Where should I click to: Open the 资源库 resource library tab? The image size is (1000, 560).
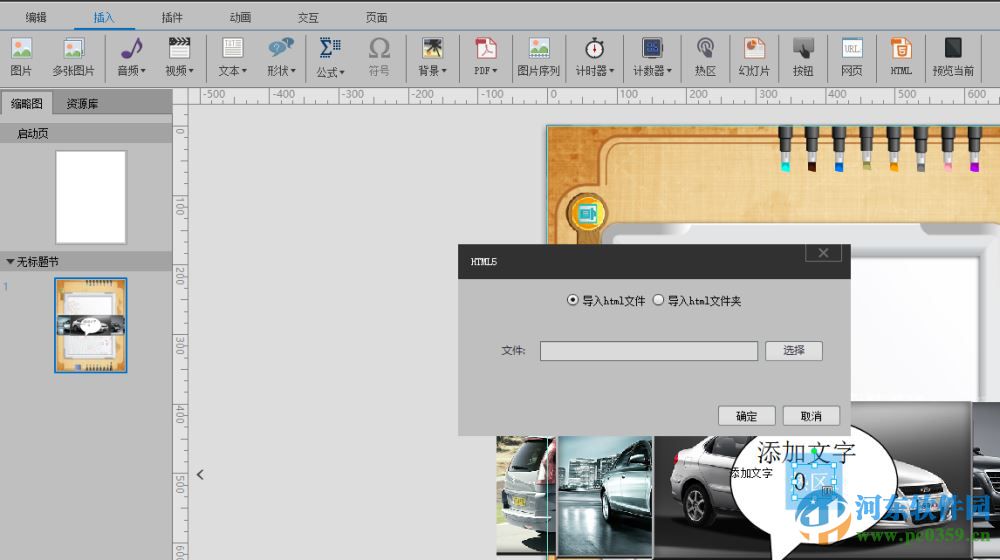[82, 104]
